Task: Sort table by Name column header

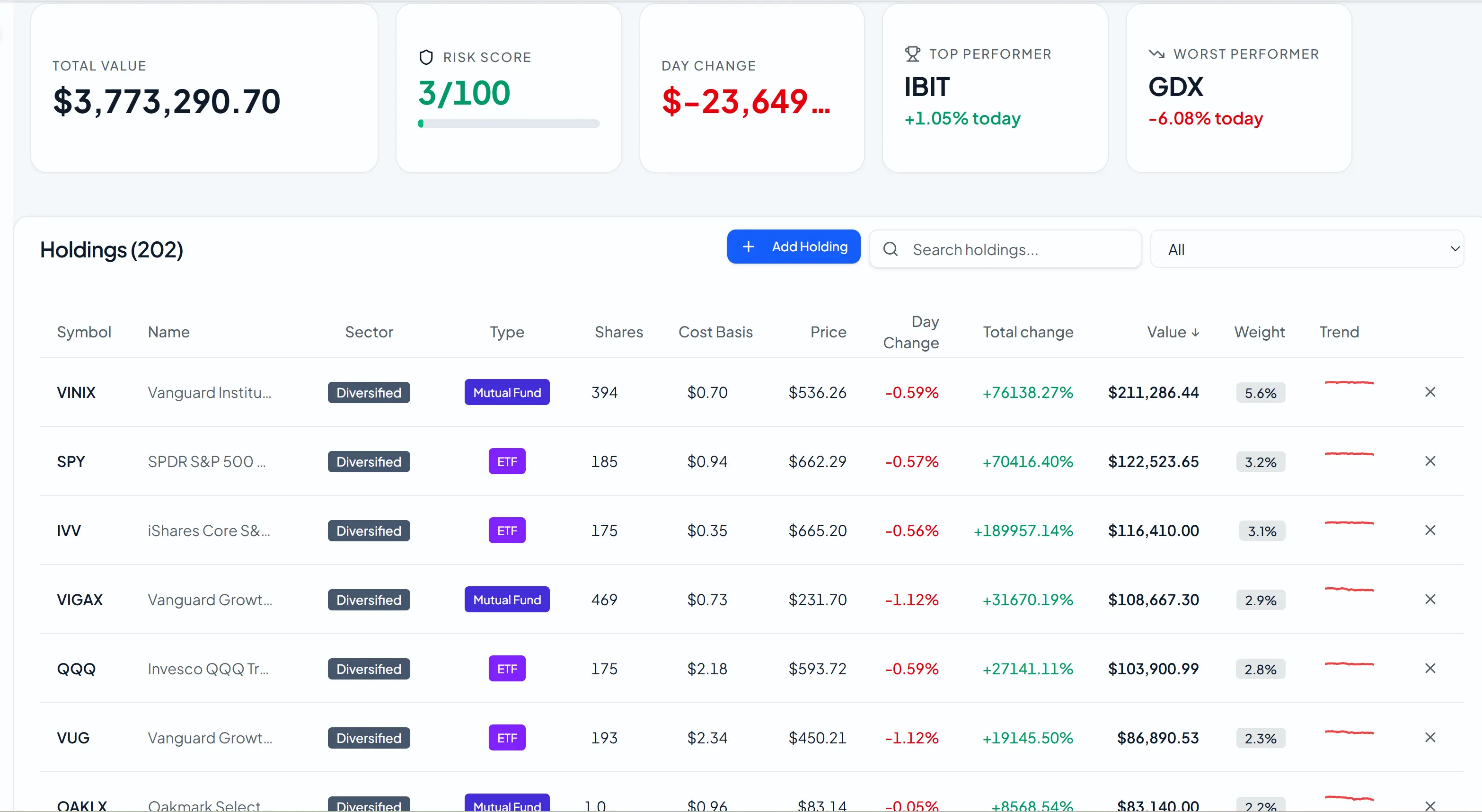Action: 168,332
